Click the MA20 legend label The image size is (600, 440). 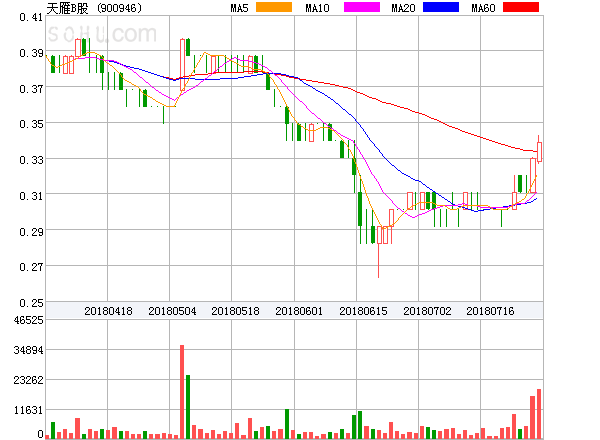(x=403, y=8)
